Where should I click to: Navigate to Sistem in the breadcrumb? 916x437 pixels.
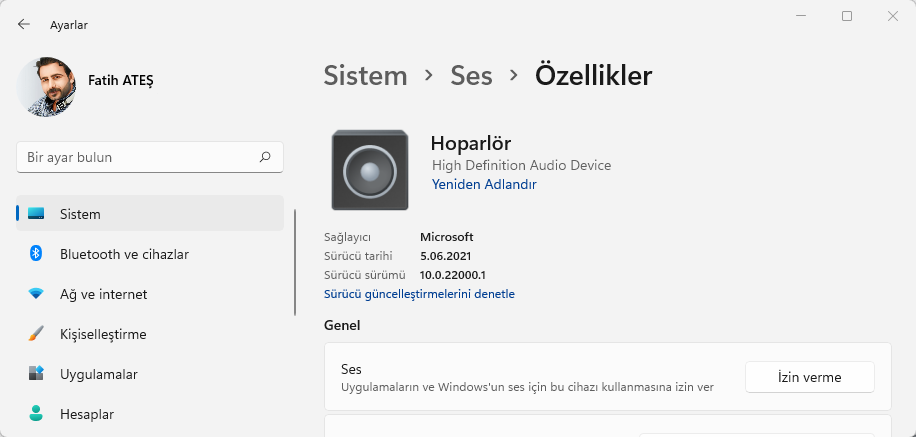(365, 75)
